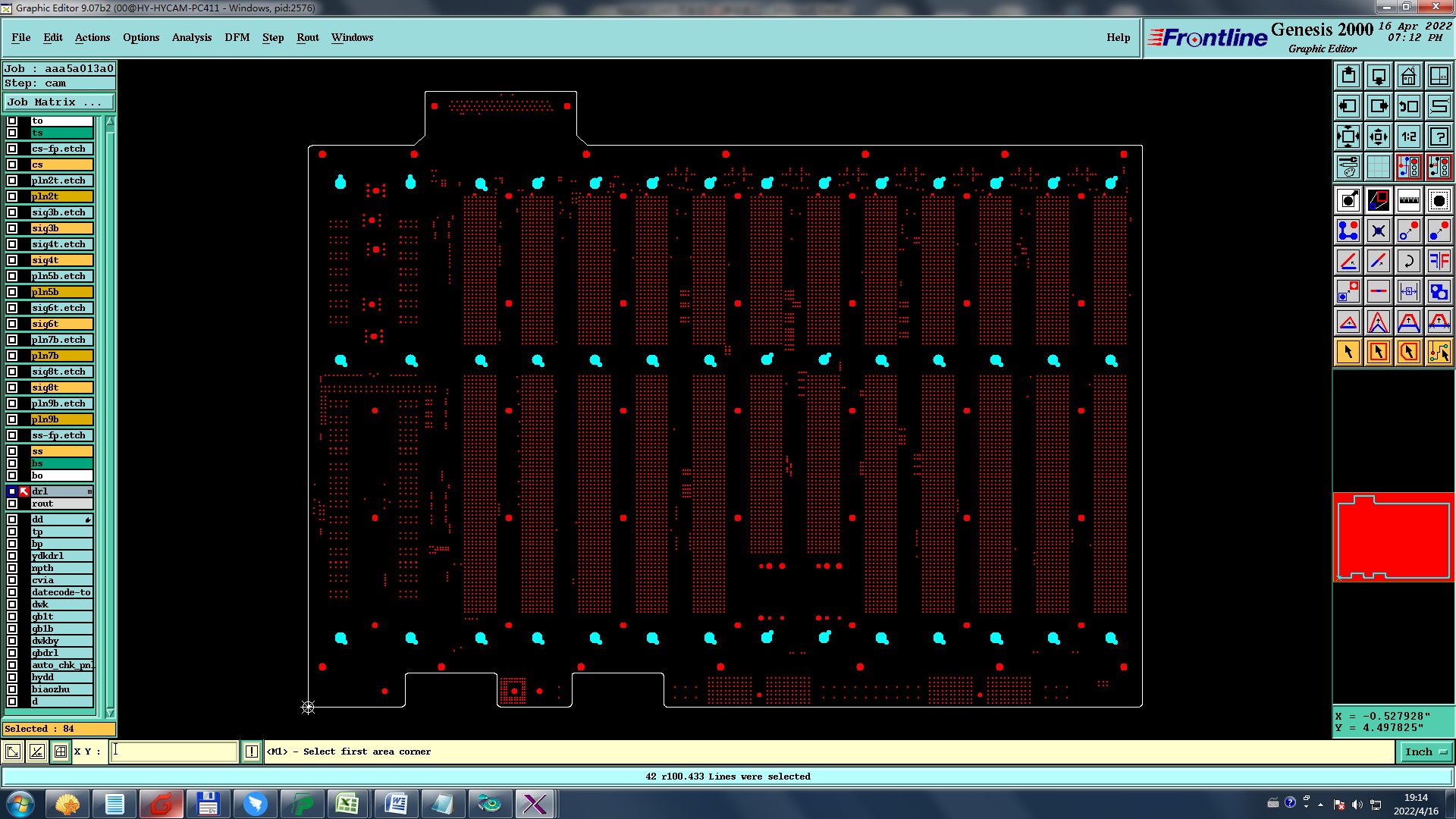Toggle the checkbox for layer cs

[12, 165]
